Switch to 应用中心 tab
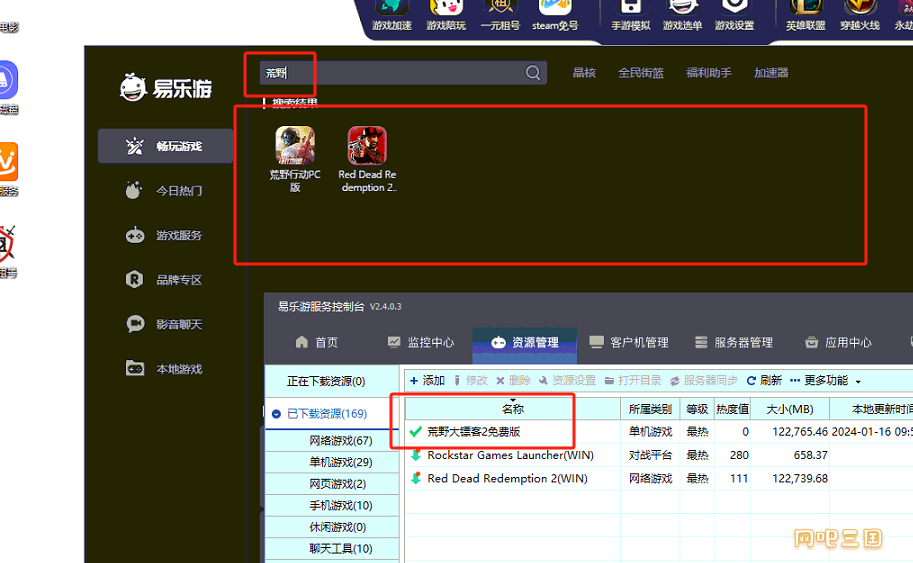 [838, 342]
